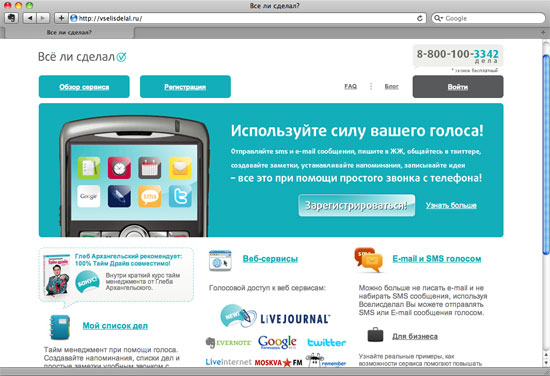
Task: Click the blue Twitter bird icon on phone
Action: click(180, 196)
